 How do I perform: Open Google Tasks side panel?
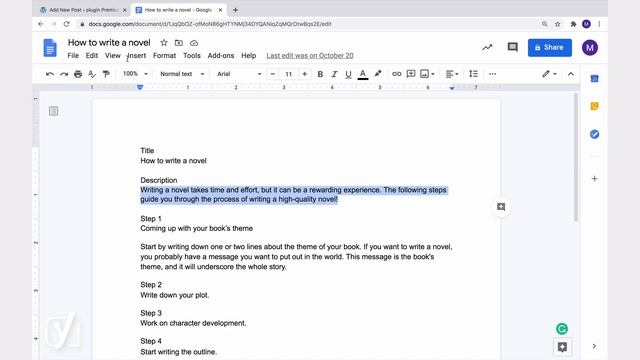(594, 134)
